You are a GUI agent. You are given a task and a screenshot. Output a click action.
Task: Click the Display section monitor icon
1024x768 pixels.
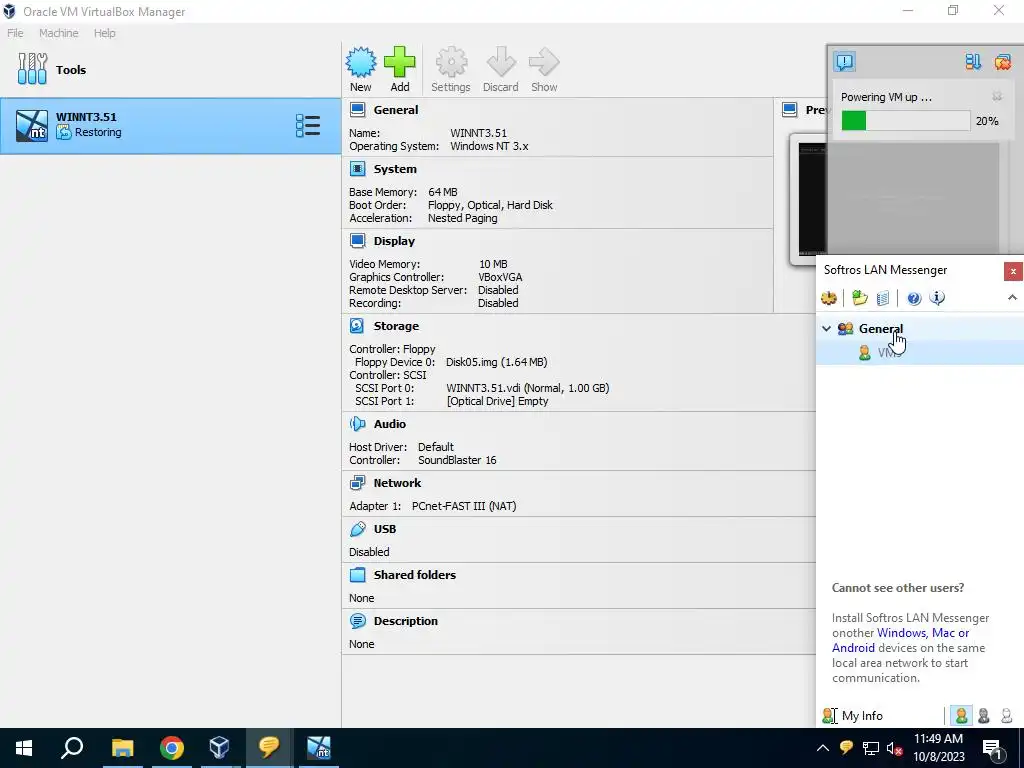point(358,241)
